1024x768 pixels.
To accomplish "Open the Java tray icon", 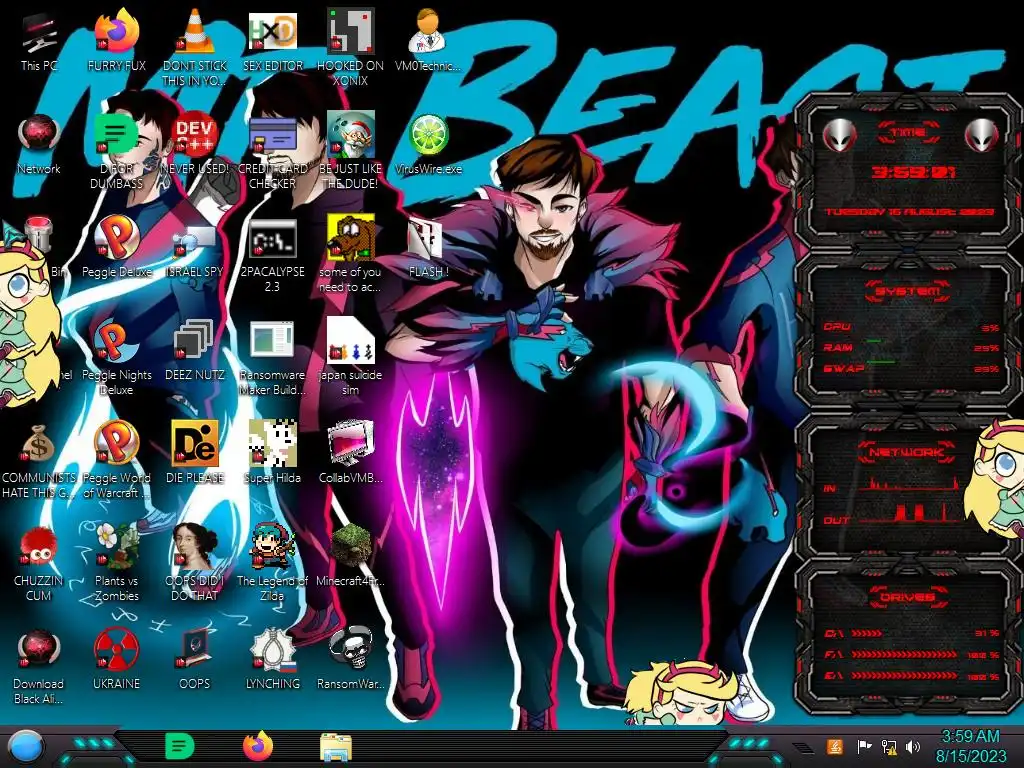I will [834, 746].
